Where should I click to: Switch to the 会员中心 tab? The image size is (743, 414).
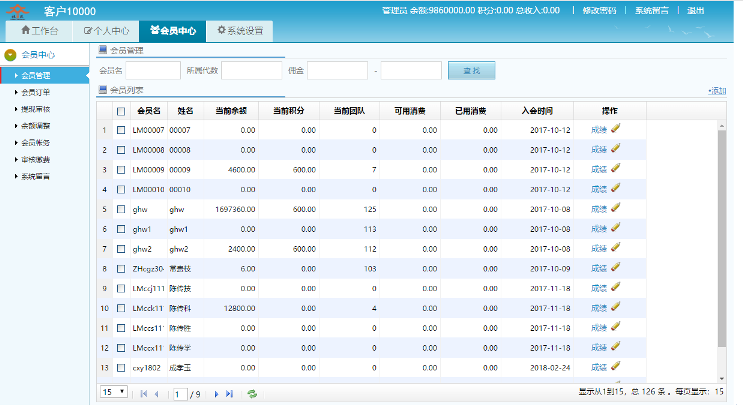coord(173,31)
